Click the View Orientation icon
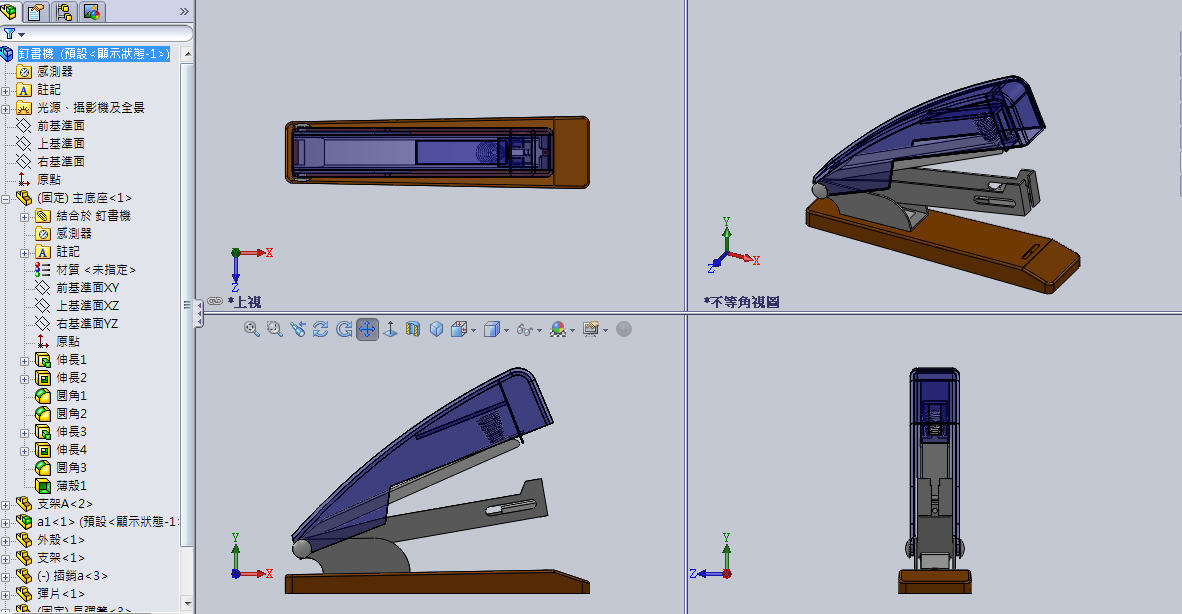The width and height of the screenshot is (1182, 614). (458, 329)
